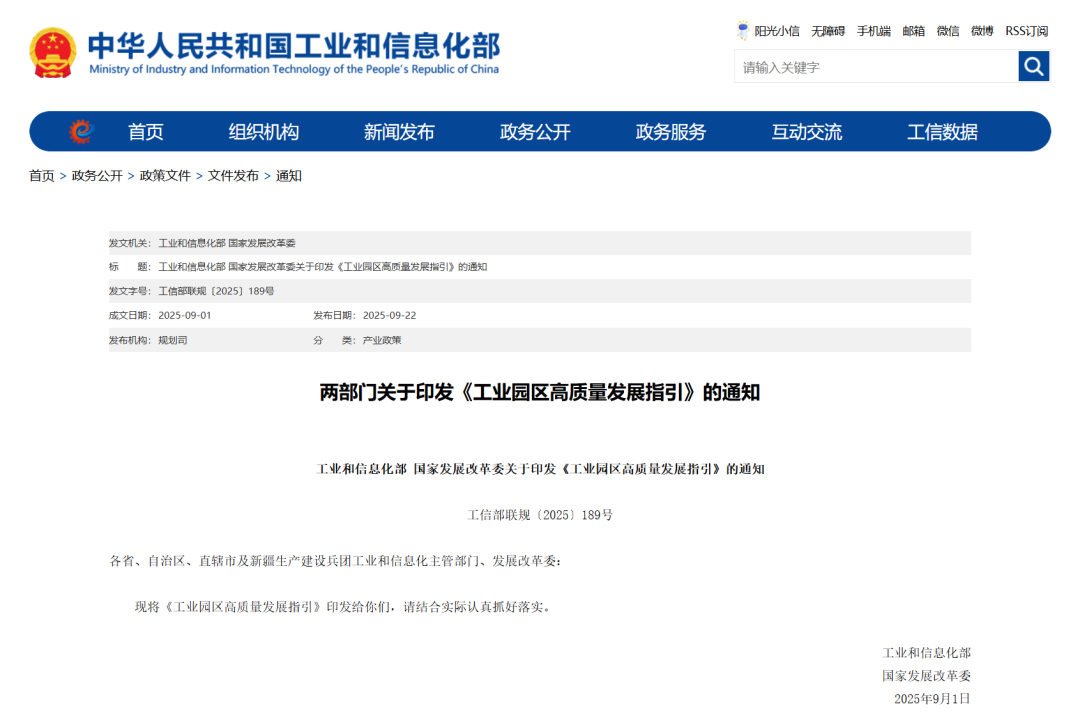Click the search magnifier button

point(1033,66)
